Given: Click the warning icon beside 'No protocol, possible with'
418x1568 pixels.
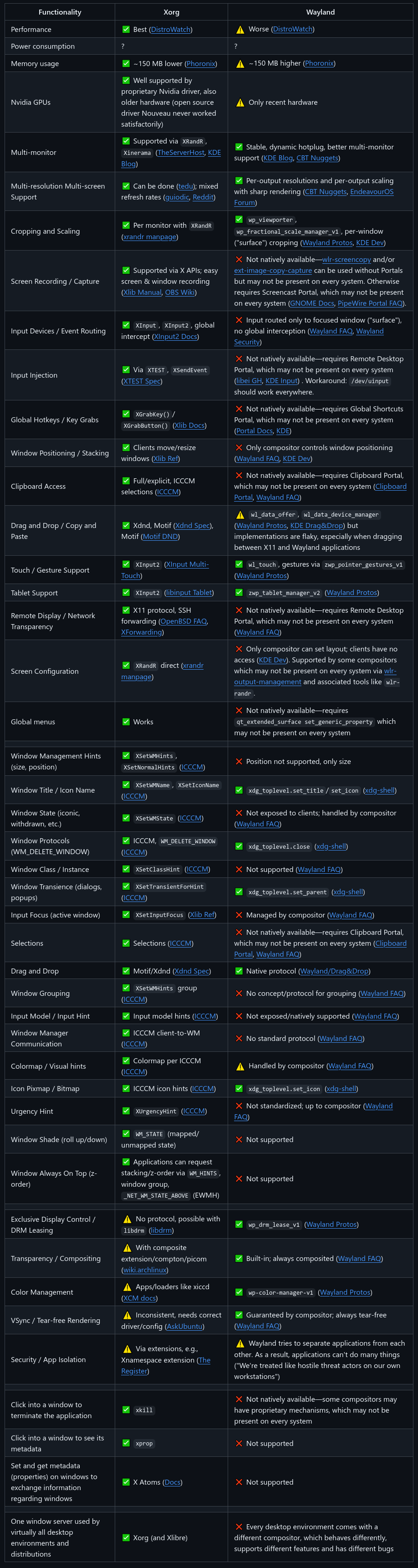Looking at the screenshot, I should [x=127, y=1219].
